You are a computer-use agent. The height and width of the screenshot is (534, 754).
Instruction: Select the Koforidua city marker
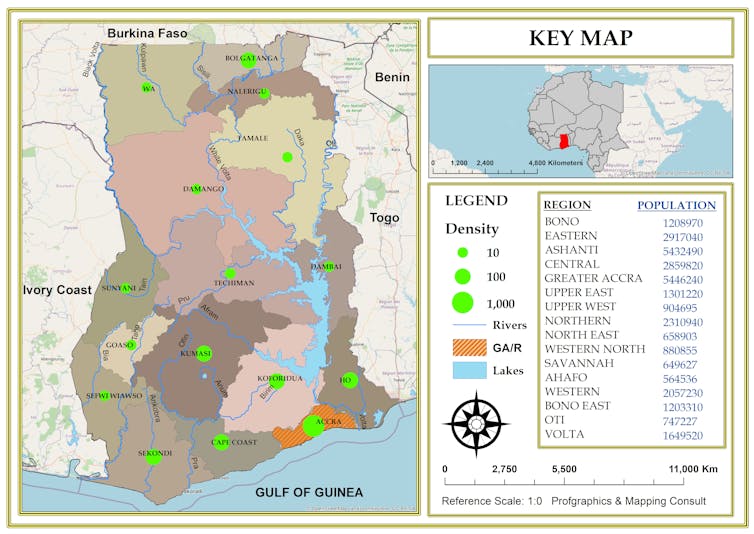coord(276,381)
